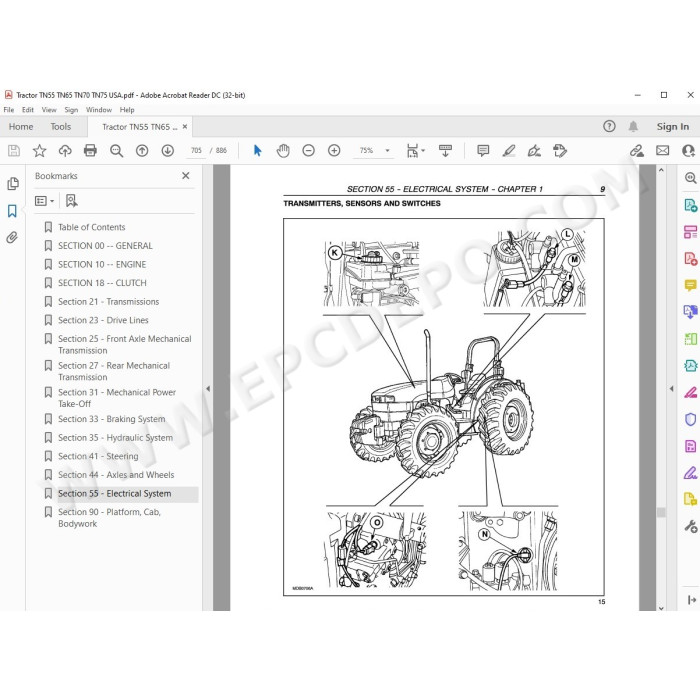Open SECTION 00 -- GENERAL bookmark
The height and width of the screenshot is (700, 700).
105,246
